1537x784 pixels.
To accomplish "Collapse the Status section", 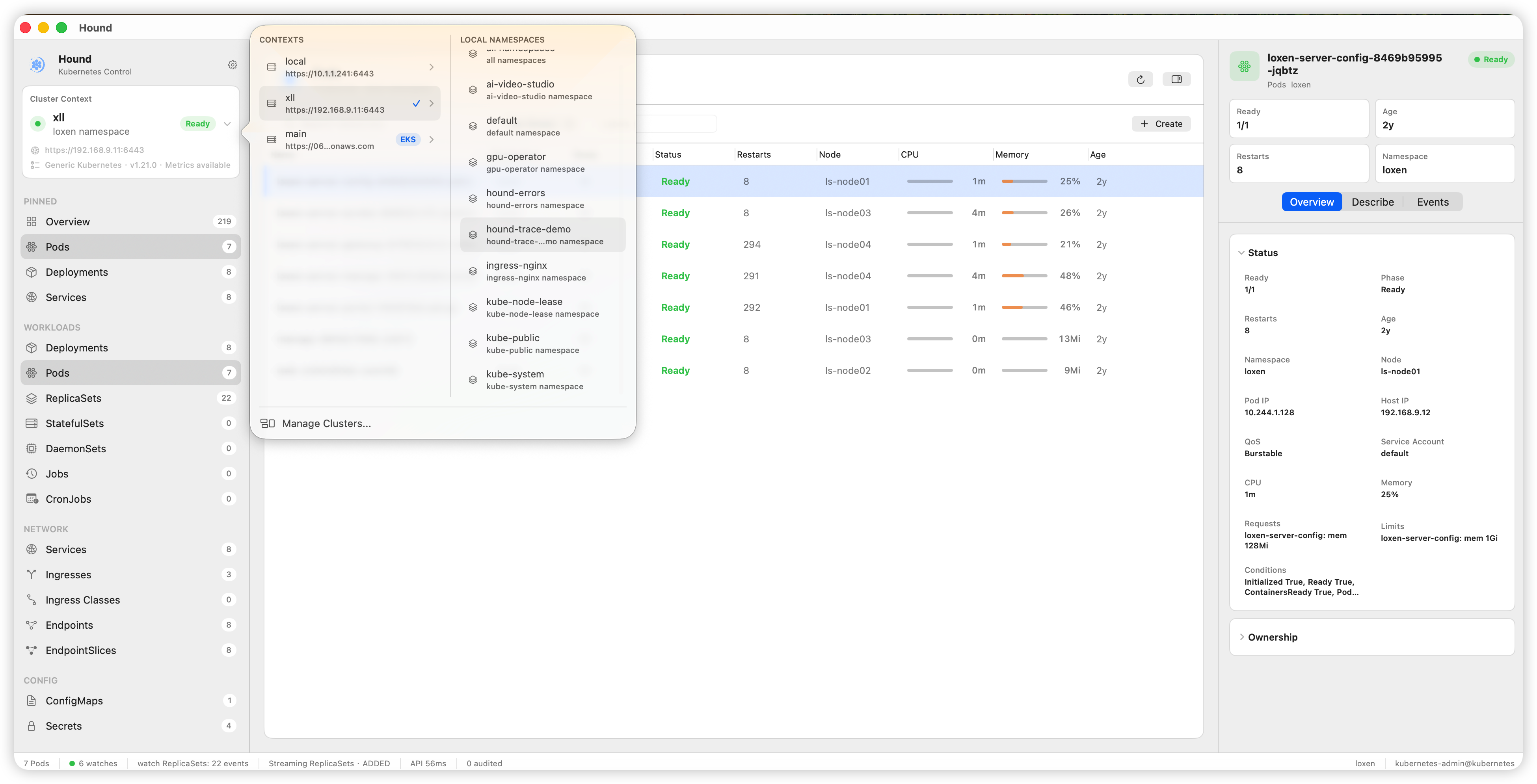I will (x=1241, y=253).
